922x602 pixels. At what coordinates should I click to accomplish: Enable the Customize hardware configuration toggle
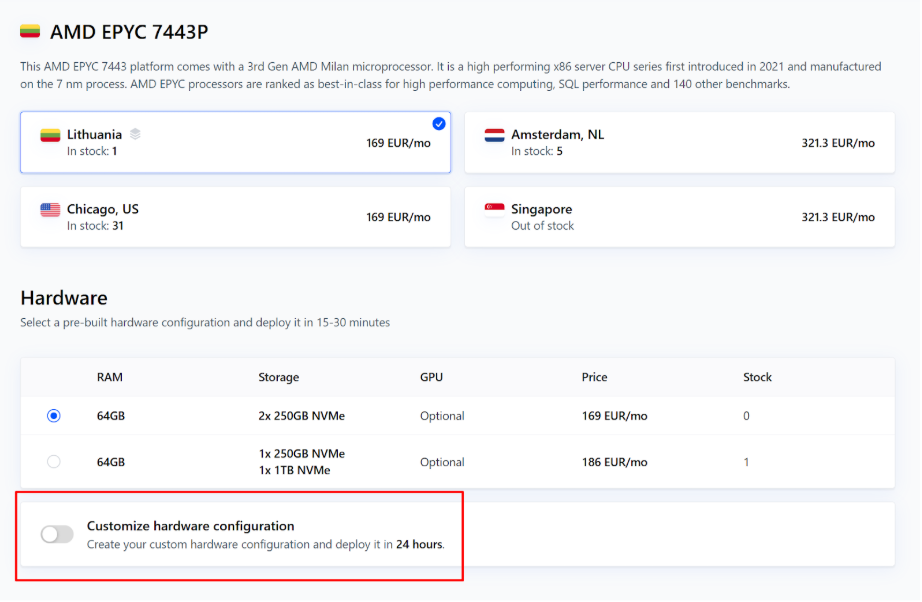[57, 534]
